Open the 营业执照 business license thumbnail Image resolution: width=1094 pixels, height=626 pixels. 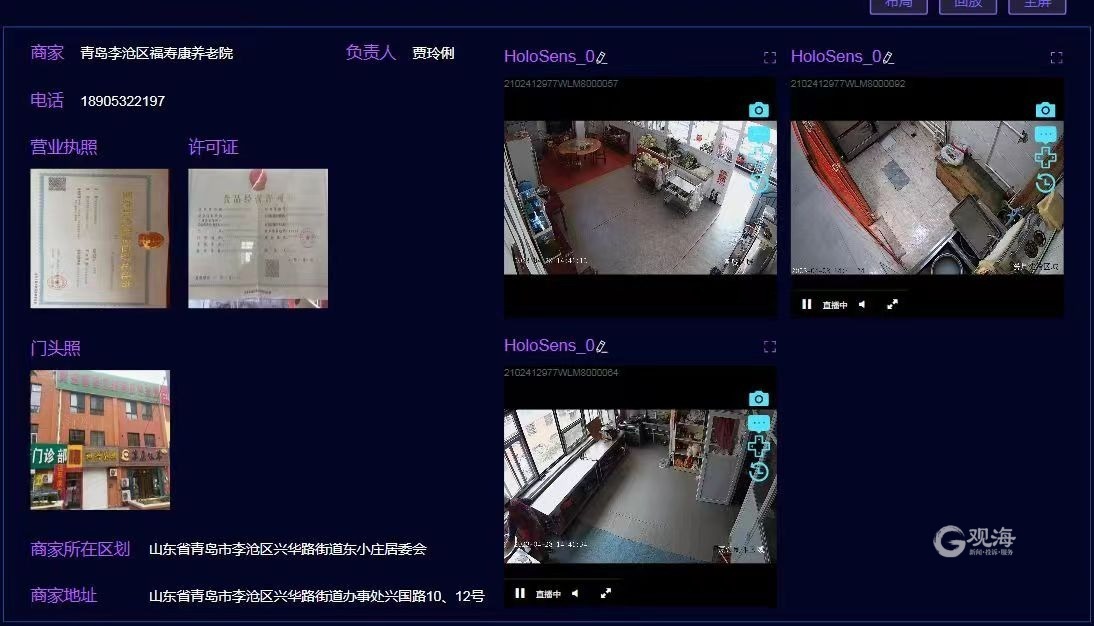(x=100, y=238)
